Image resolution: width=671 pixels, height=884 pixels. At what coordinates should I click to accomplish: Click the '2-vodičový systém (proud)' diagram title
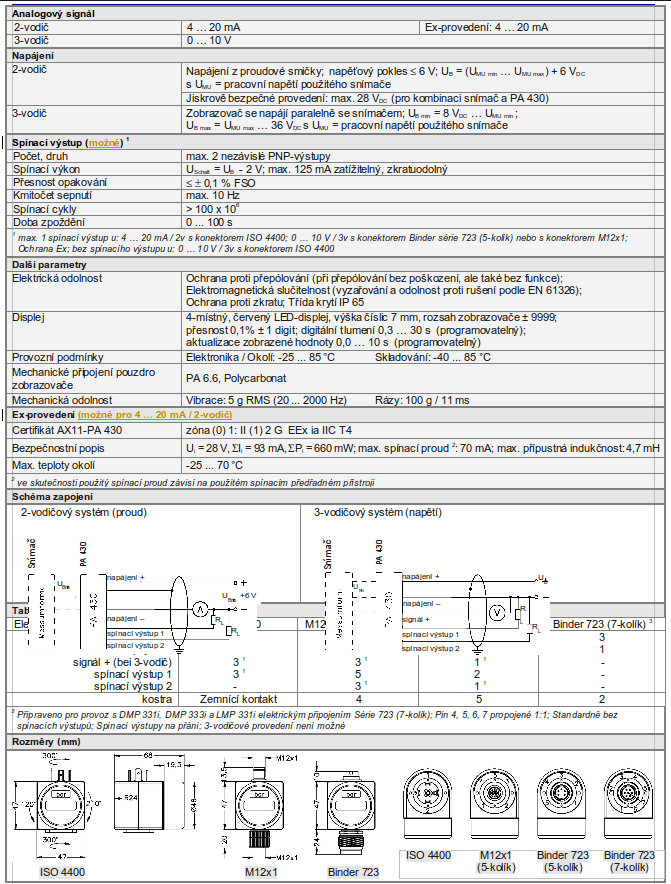(x=84, y=512)
